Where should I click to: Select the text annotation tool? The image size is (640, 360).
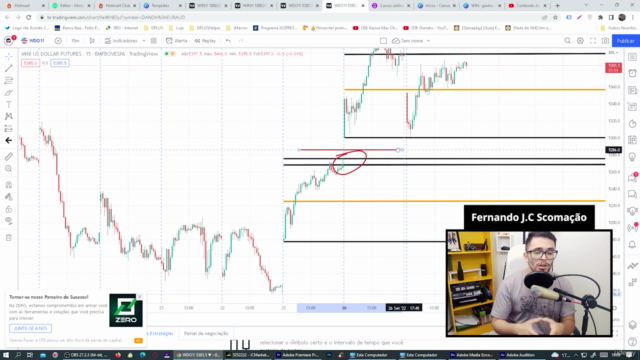point(9,104)
